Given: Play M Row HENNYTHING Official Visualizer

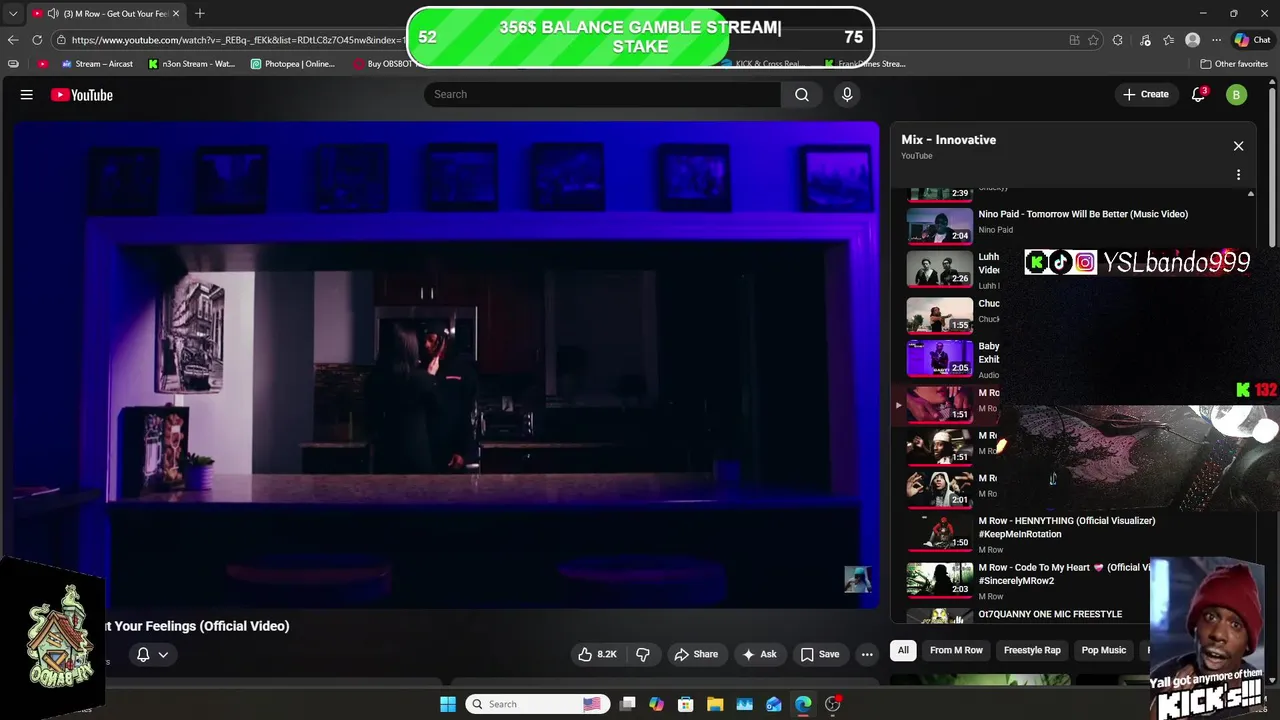Looking at the screenshot, I should (1066, 527).
